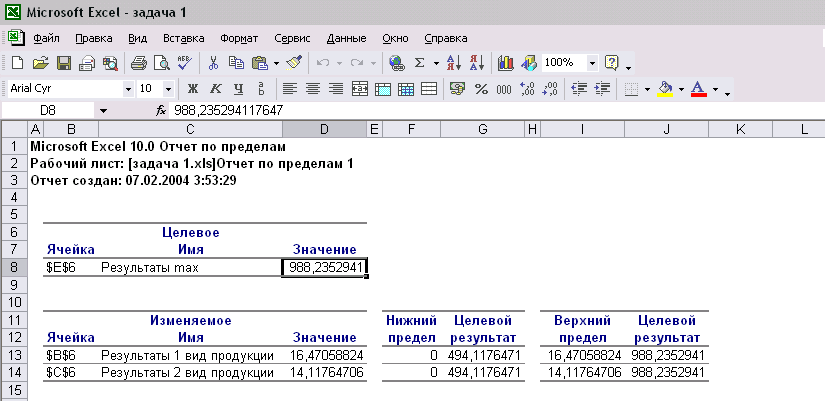The width and height of the screenshot is (825, 401).
Task: Open a file with folder icon
Action: pos(40,64)
